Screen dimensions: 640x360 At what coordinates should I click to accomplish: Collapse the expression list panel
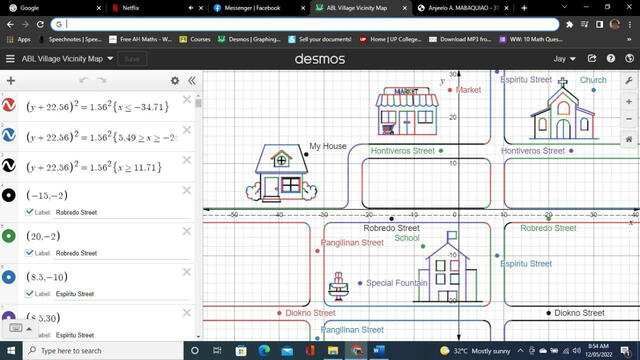[192, 81]
